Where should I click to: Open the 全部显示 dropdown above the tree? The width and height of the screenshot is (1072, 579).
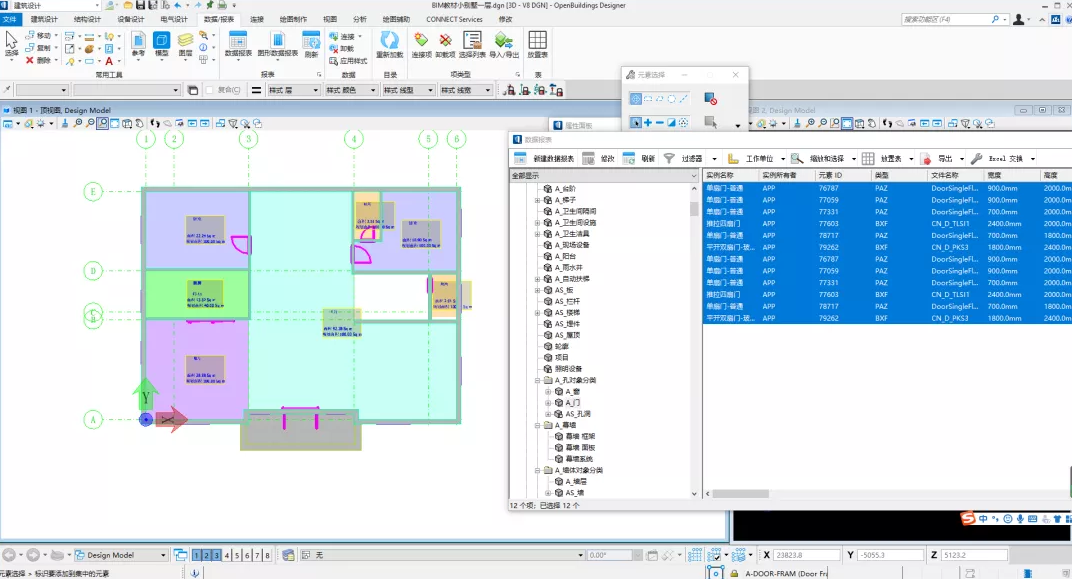(604, 176)
